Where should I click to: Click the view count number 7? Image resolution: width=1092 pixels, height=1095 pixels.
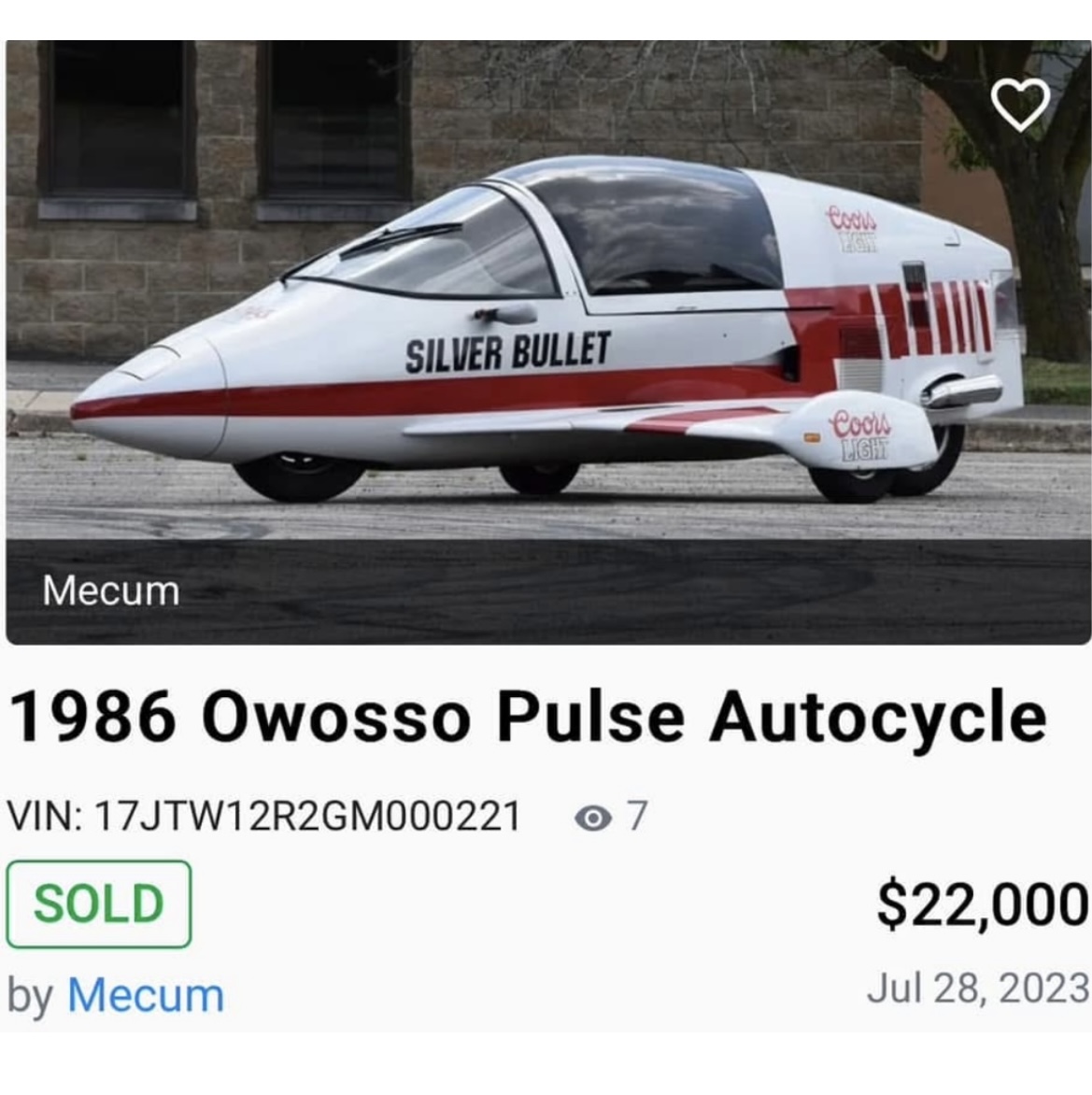point(637,816)
